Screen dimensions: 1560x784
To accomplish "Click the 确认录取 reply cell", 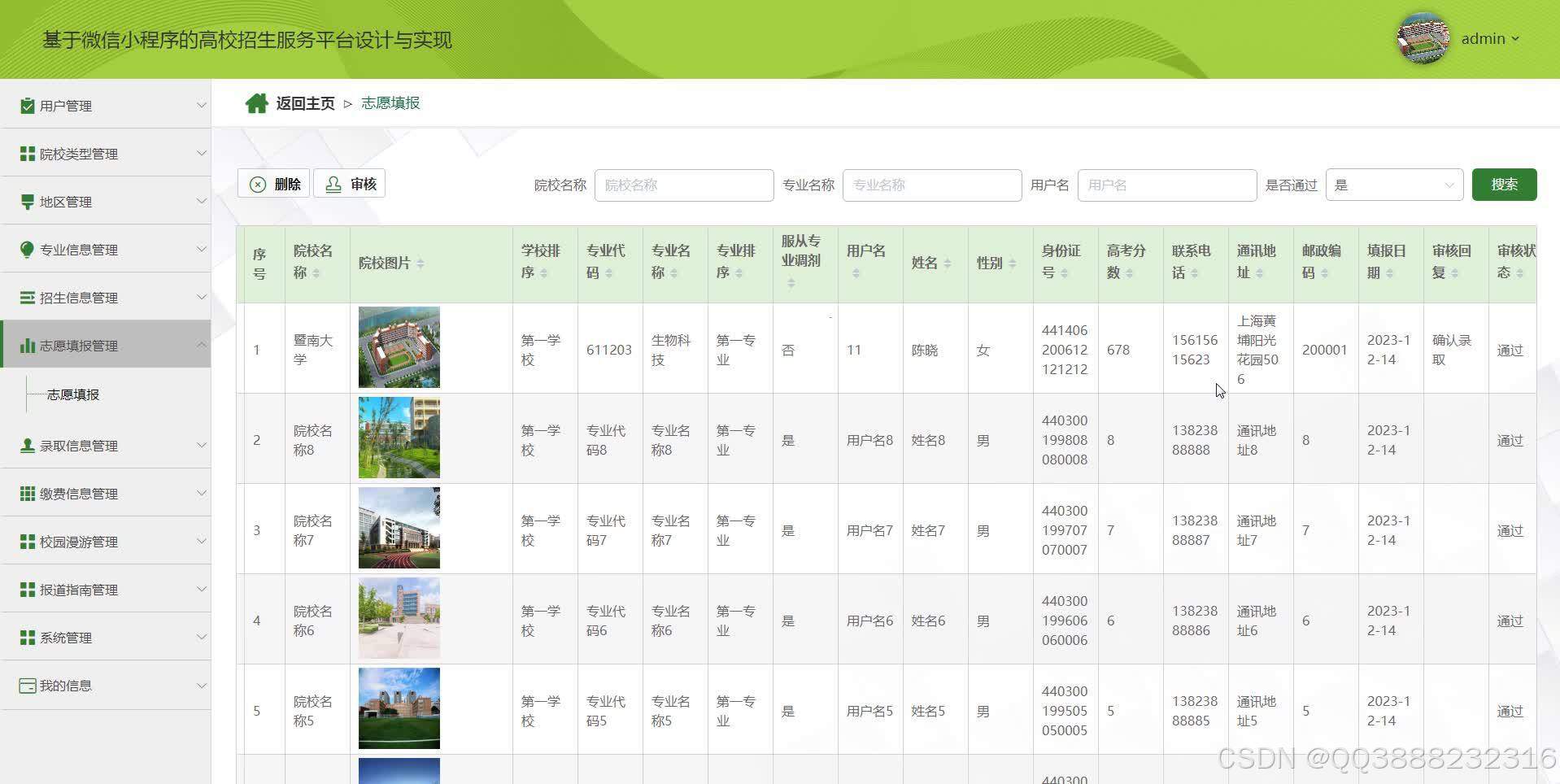I will pyautogui.click(x=1452, y=350).
